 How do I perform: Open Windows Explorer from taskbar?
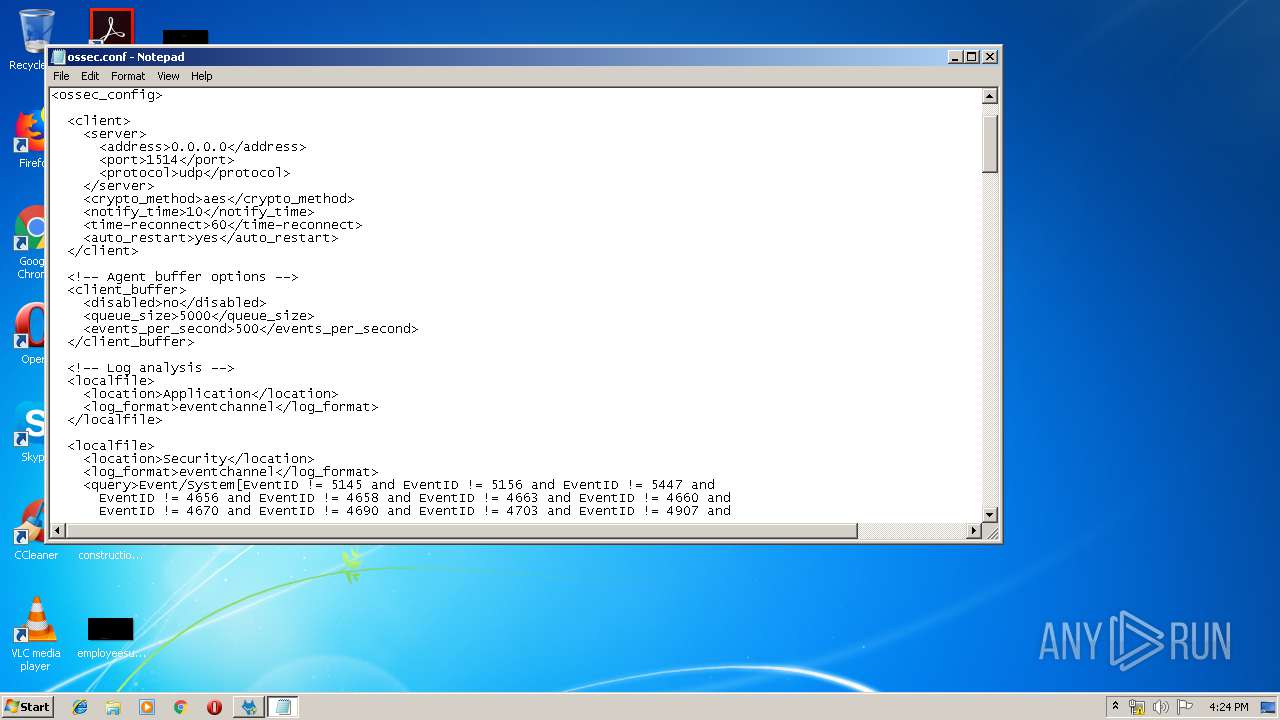[113, 707]
